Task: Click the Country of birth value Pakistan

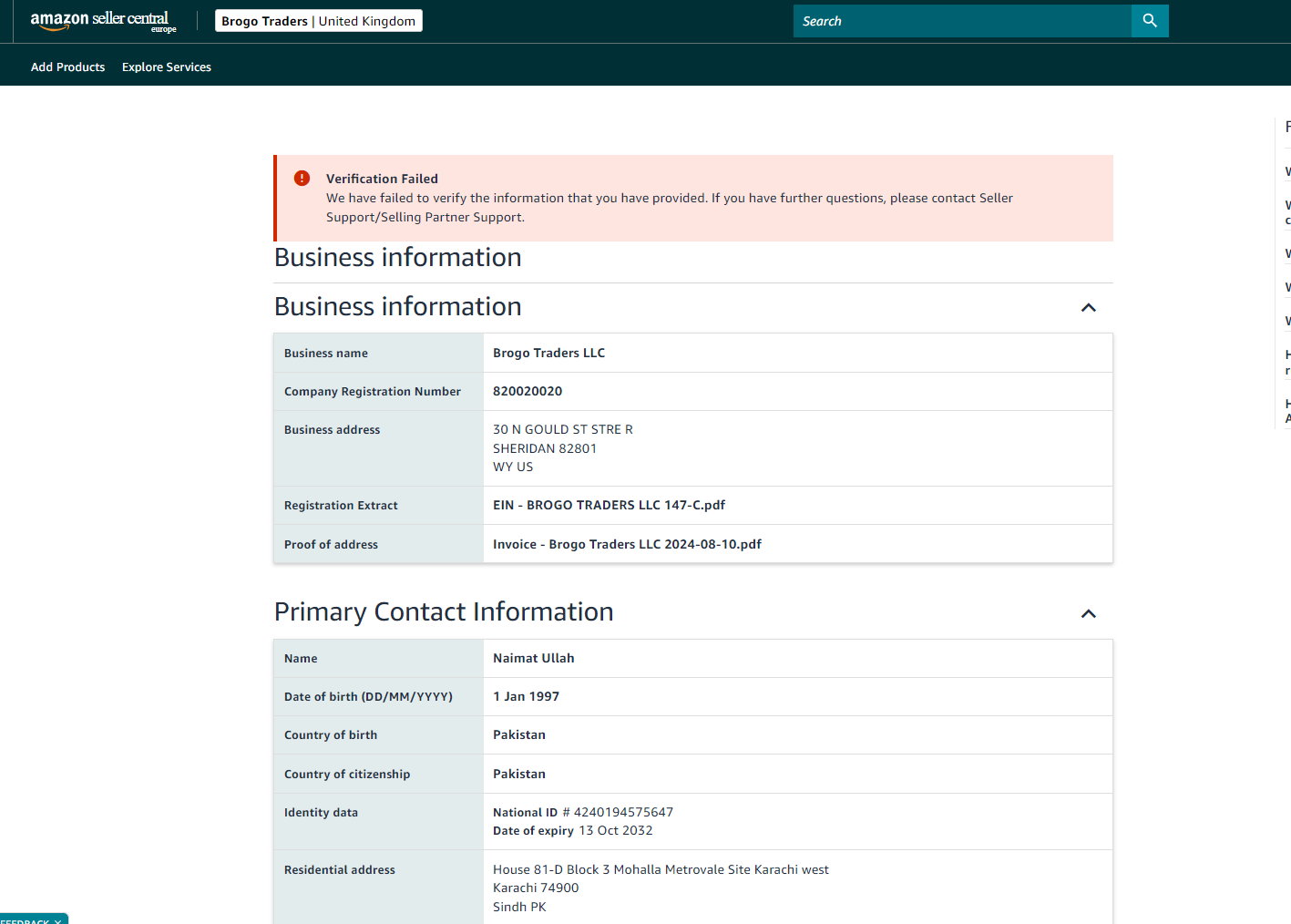Action: click(519, 734)
